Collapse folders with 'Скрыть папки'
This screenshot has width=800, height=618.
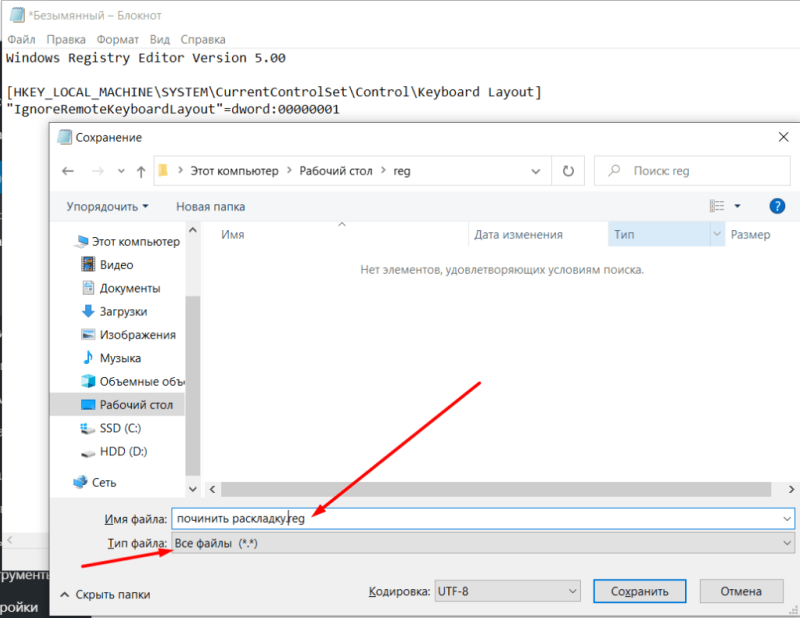pyautogui.click(x=106, y=595)
